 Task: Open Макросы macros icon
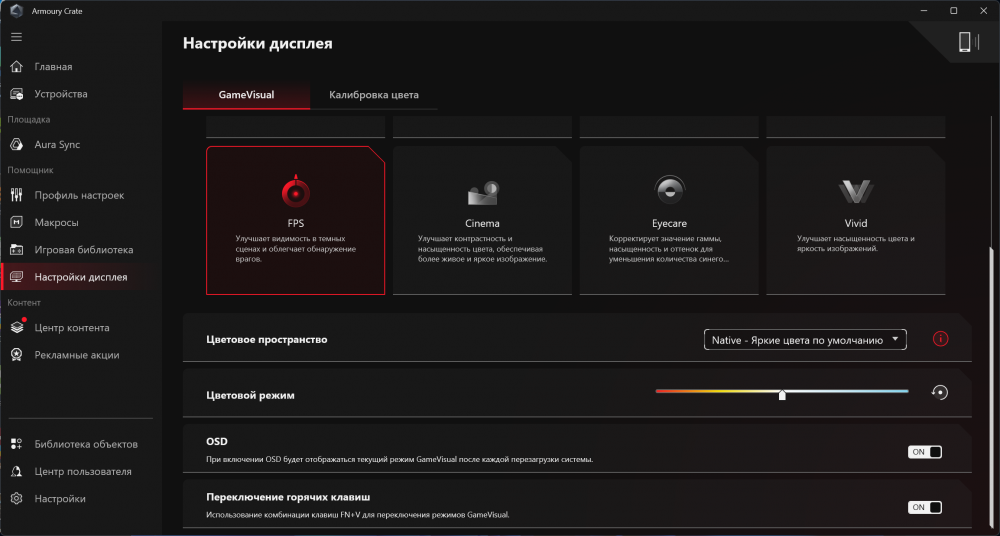click(x=16, y=222)
